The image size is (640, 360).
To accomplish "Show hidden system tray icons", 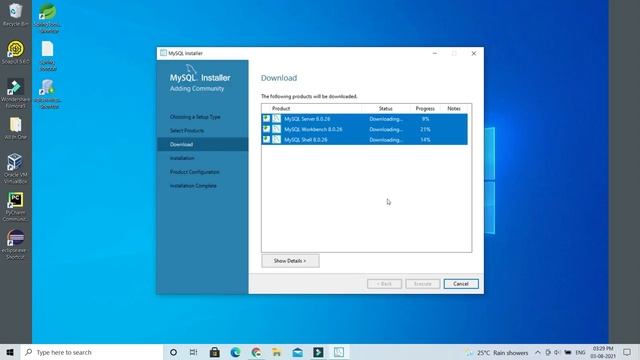I will (538, 352).
